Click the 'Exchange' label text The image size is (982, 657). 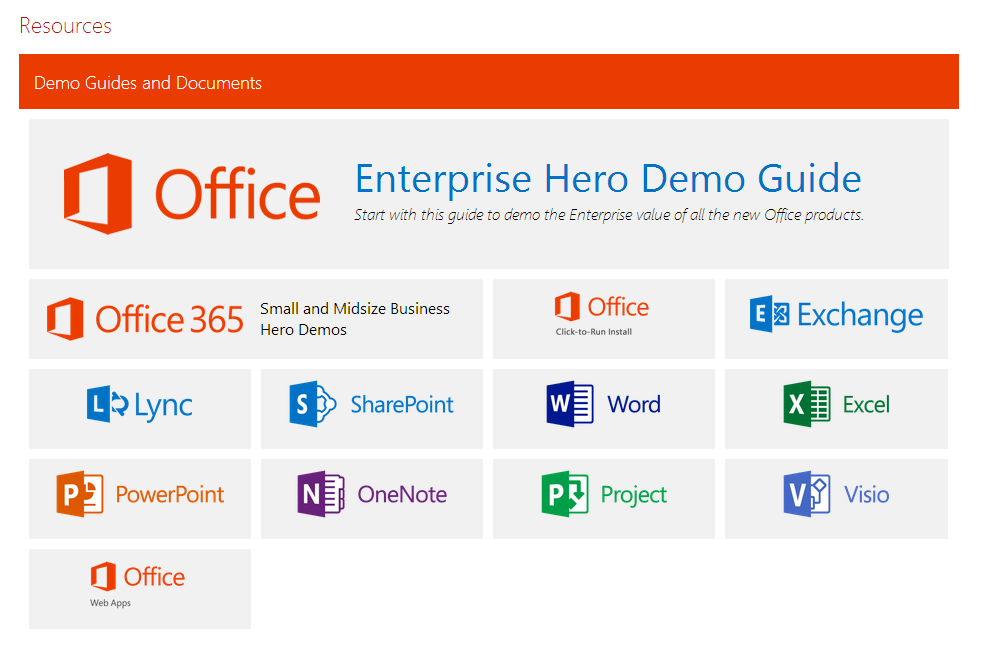[x=860, y=315]
